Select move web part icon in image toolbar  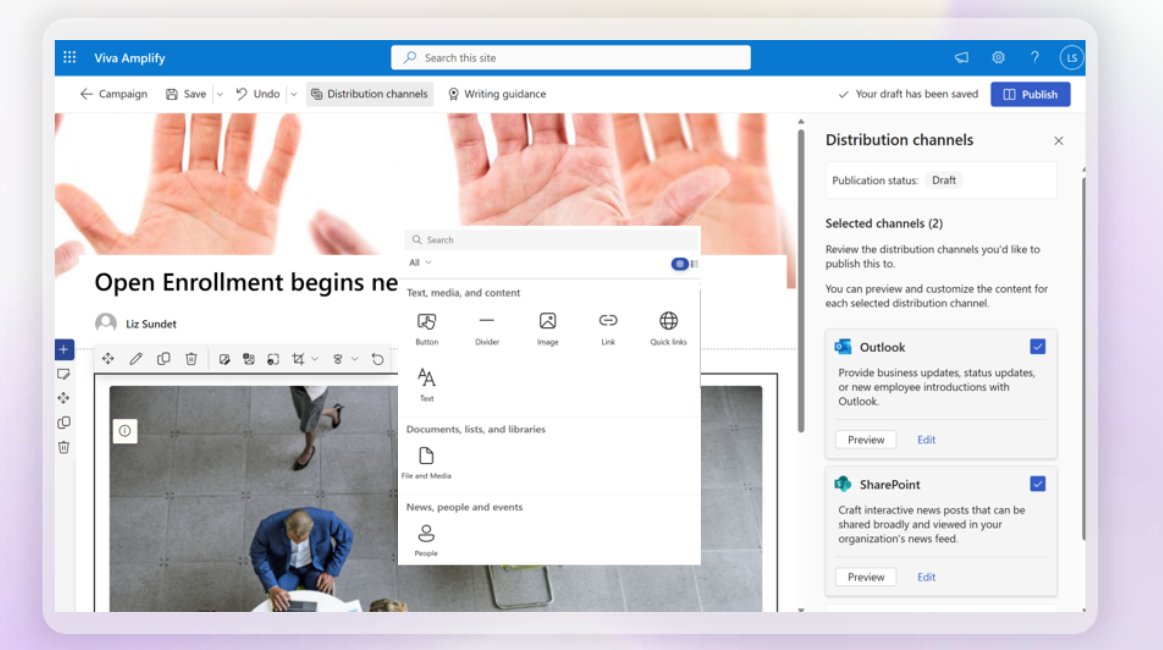click(x=108, y=359)
